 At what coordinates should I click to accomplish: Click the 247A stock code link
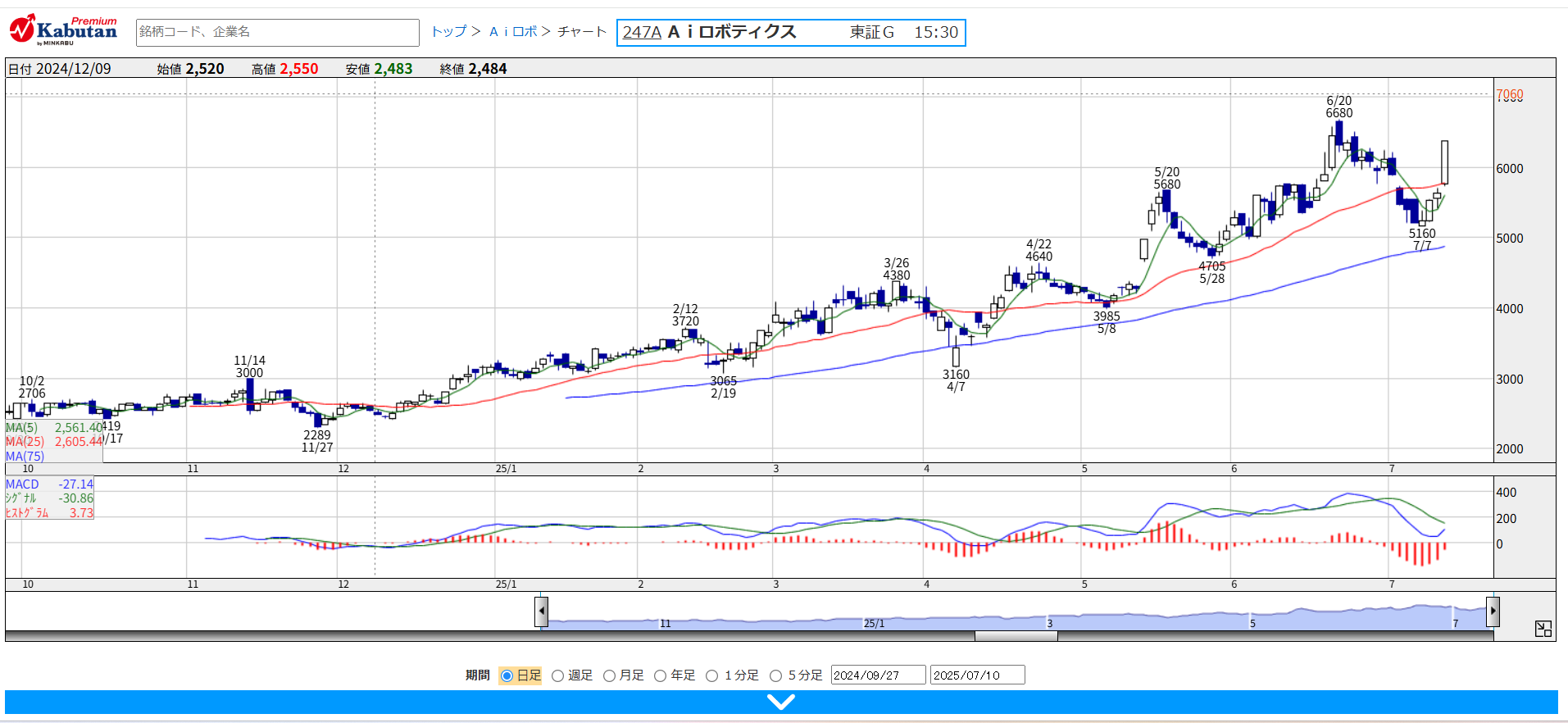(x=642, y=32)
